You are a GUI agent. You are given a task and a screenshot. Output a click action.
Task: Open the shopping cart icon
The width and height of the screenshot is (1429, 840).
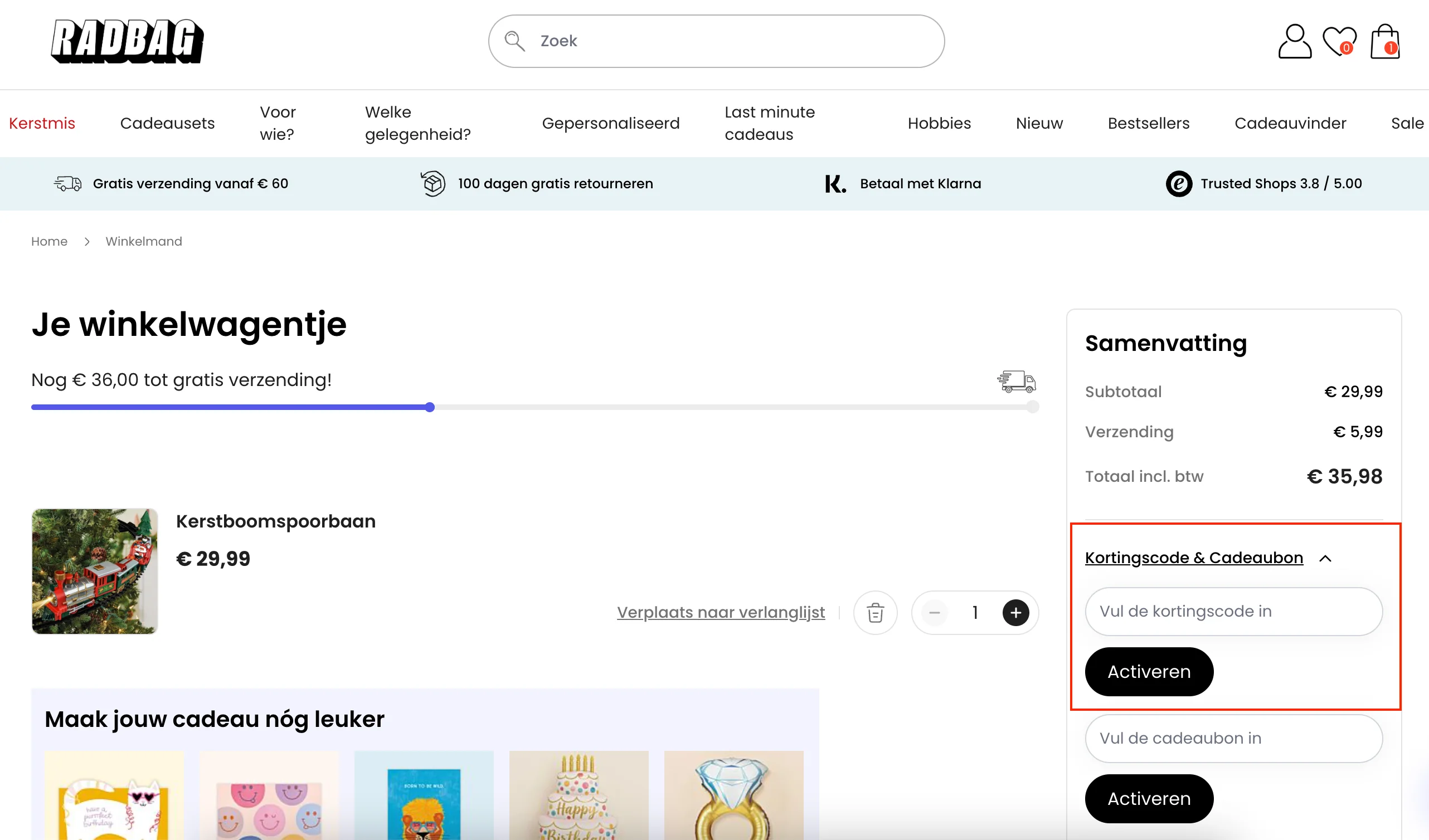(x=1384, y=40)
